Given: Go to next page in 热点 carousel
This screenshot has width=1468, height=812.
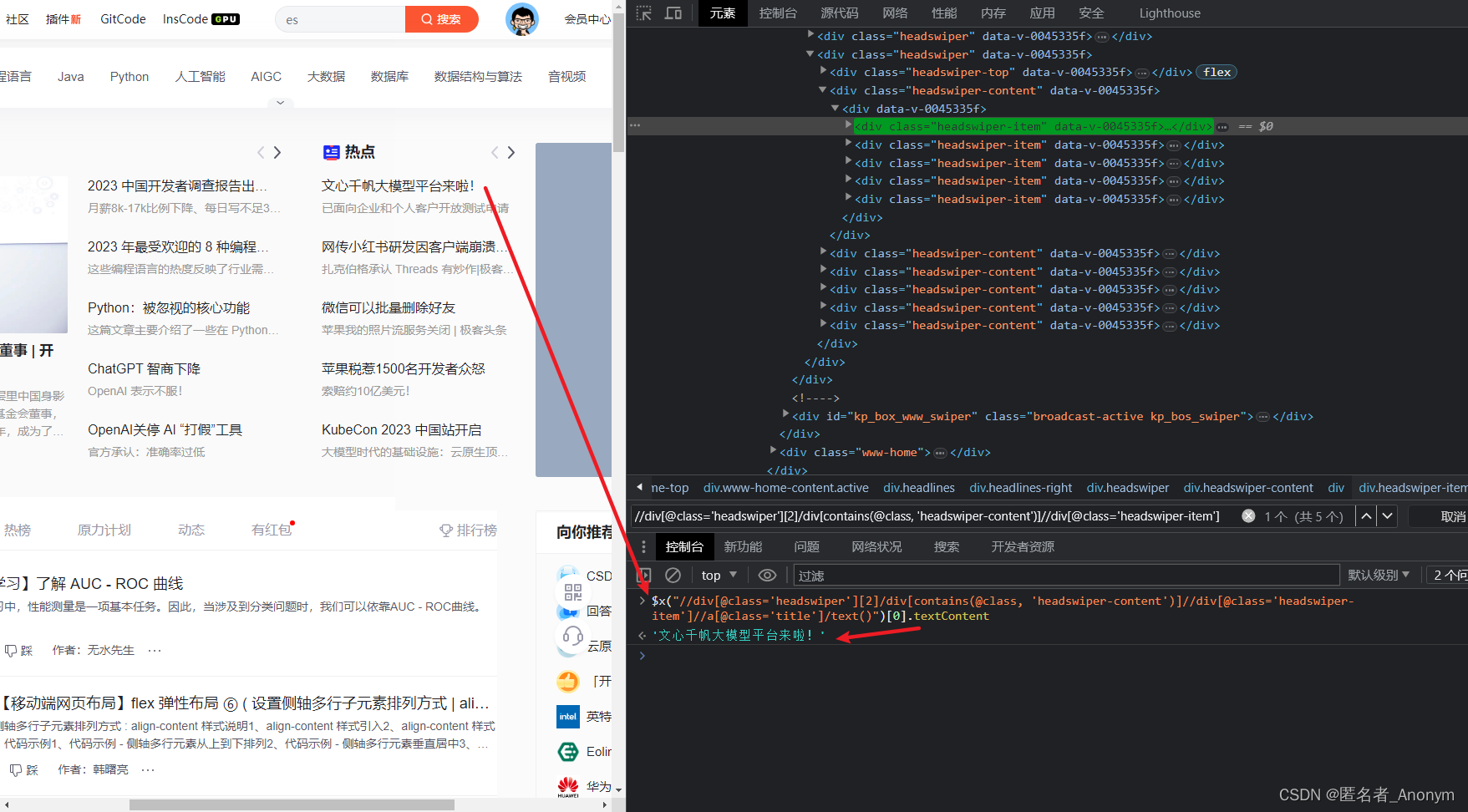Looking at the screenshot, I should pyautogui.click(x=511, y=152).
